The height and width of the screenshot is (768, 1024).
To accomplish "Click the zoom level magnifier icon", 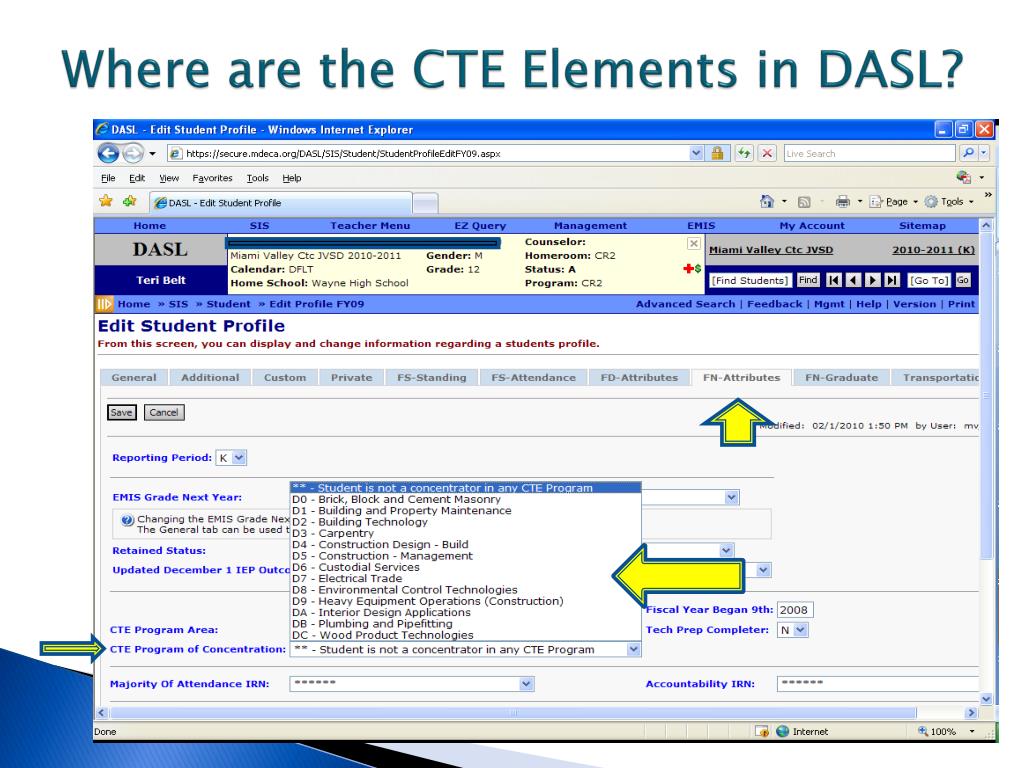I will 923,731.
